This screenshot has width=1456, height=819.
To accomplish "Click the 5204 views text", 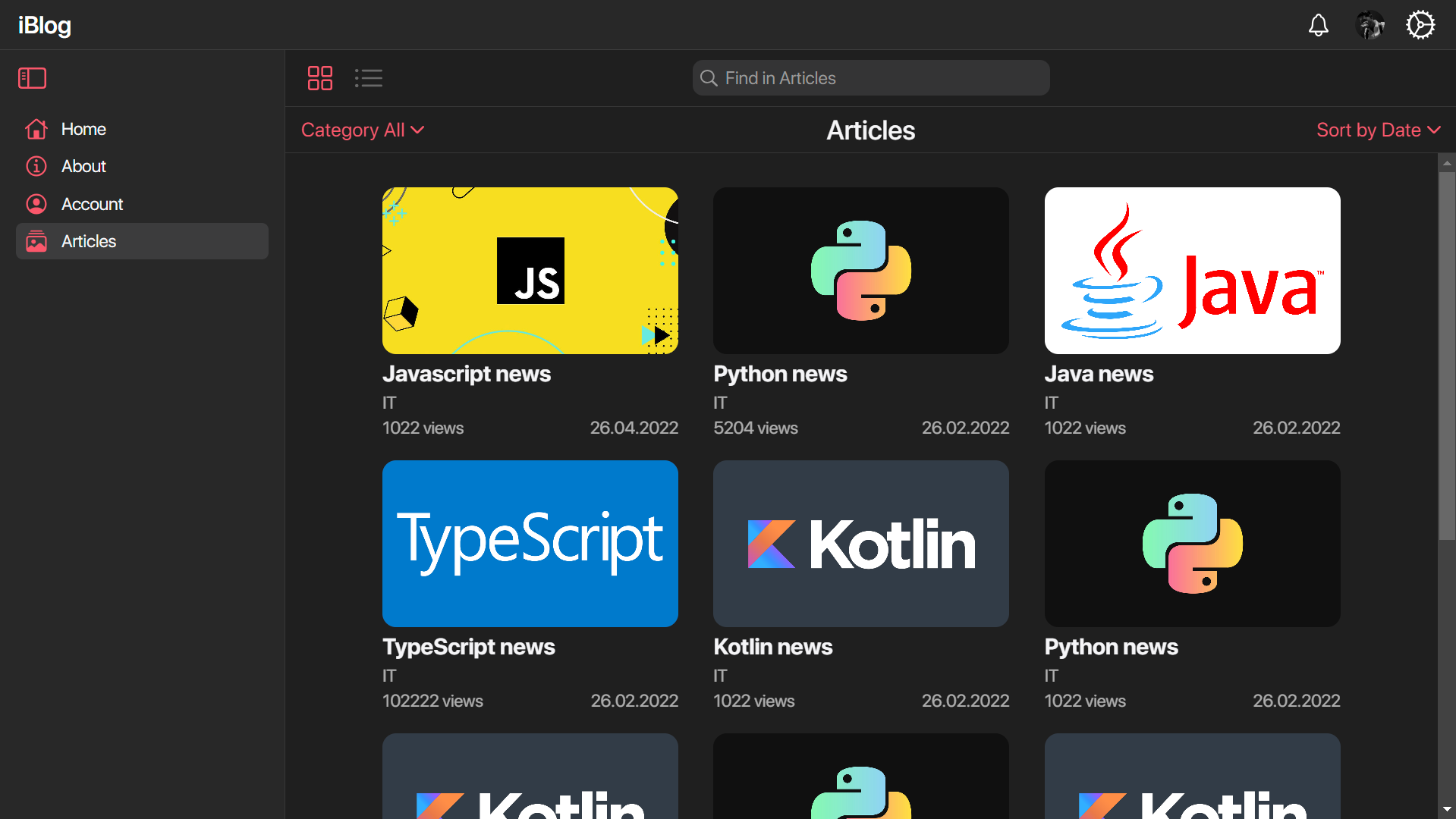I will [x=756, y=428].
